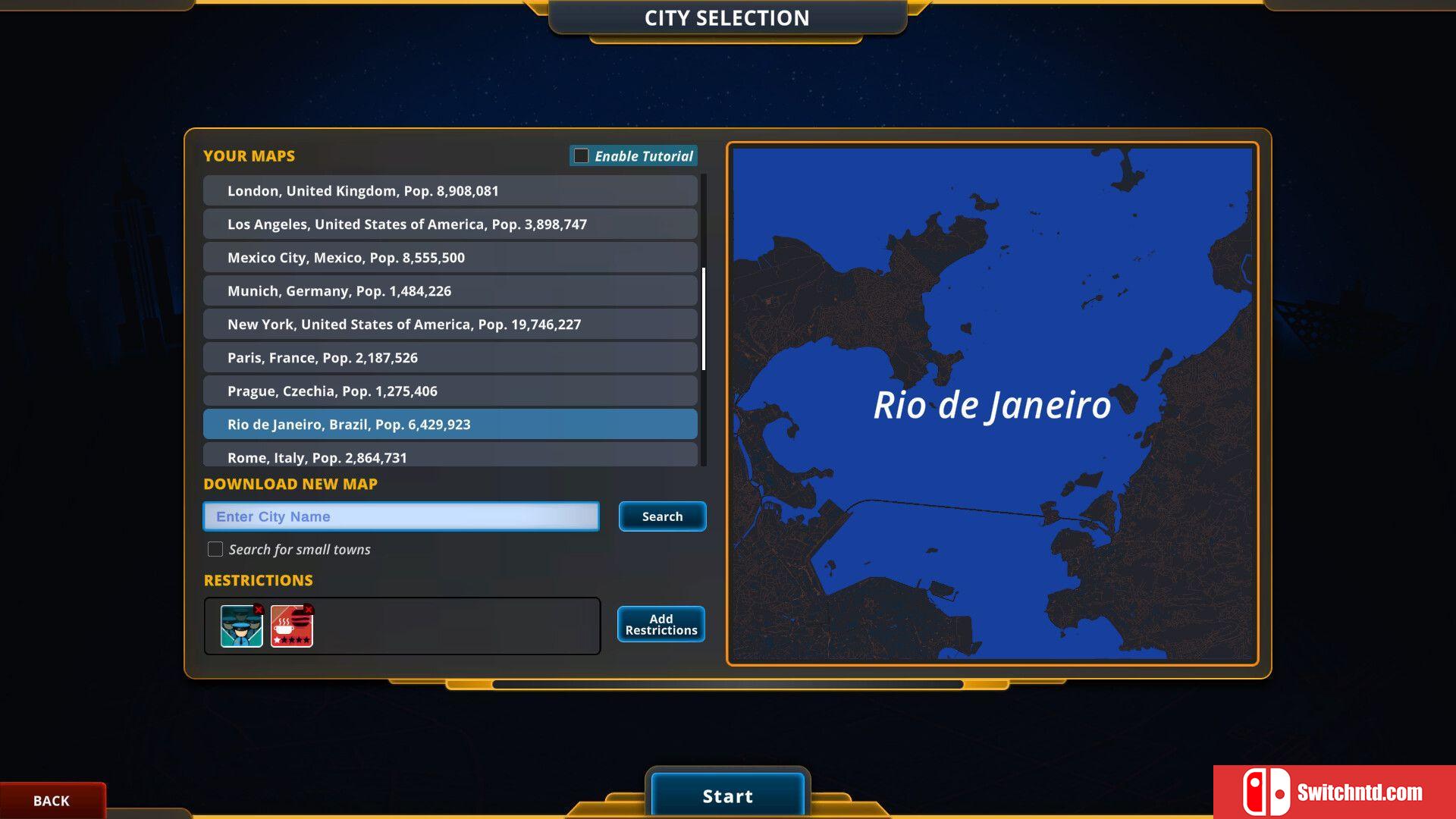Click the RESTRICTIONS section header

pos(258,579)
